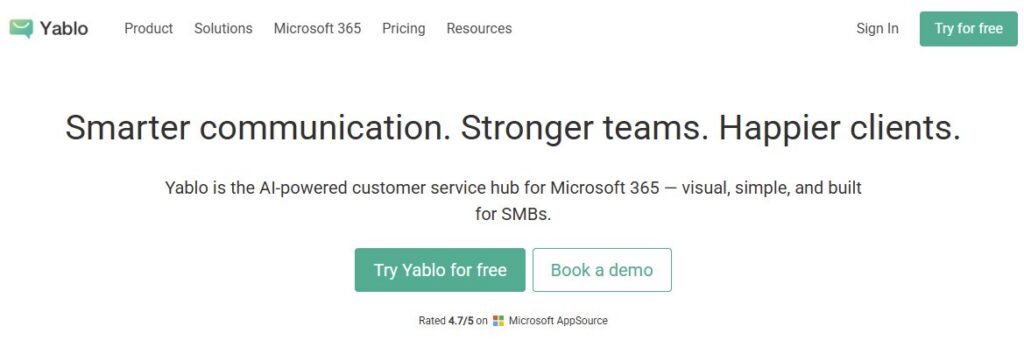This screenshot has width=1024, height=362.
Task: Go to the Microsoft 365 page
Action: tap(317, 29)
